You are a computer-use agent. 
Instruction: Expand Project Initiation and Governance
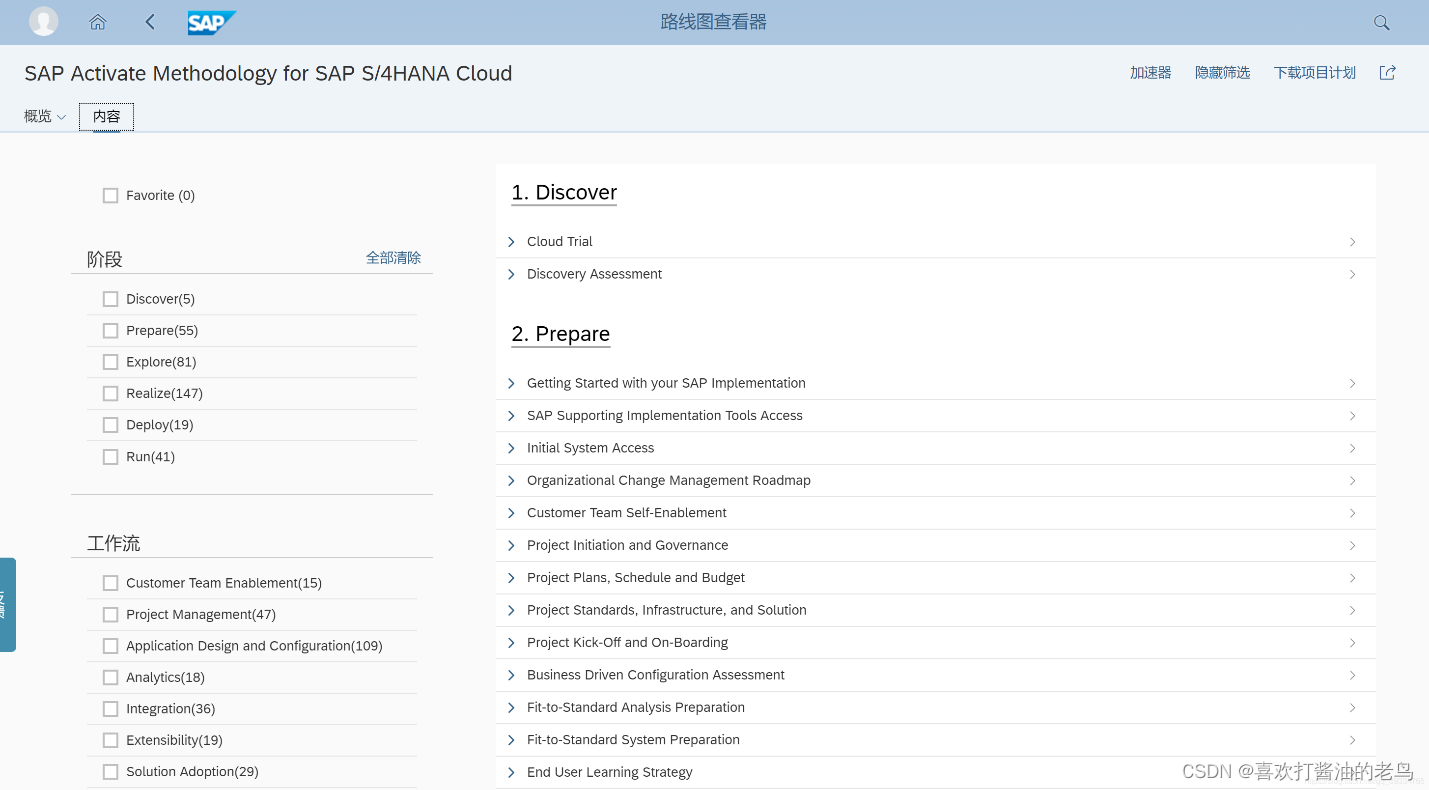tap(511, 545)
